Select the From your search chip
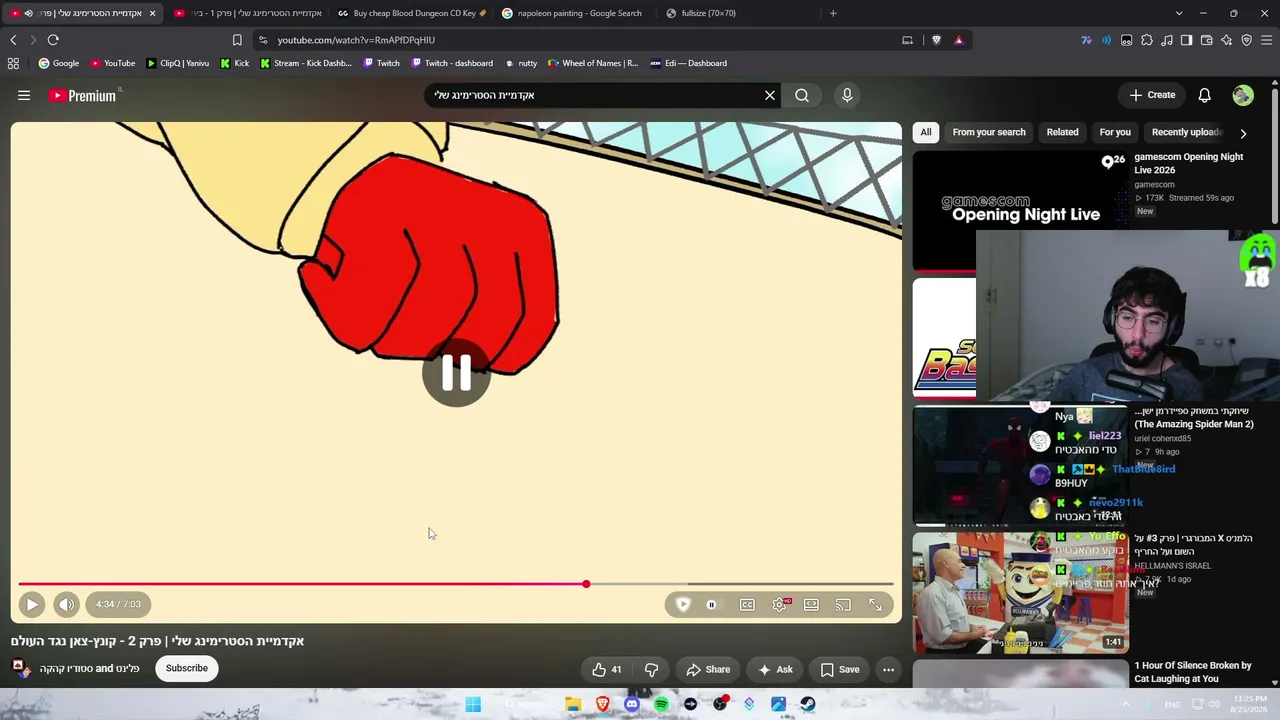 point(989,132)
